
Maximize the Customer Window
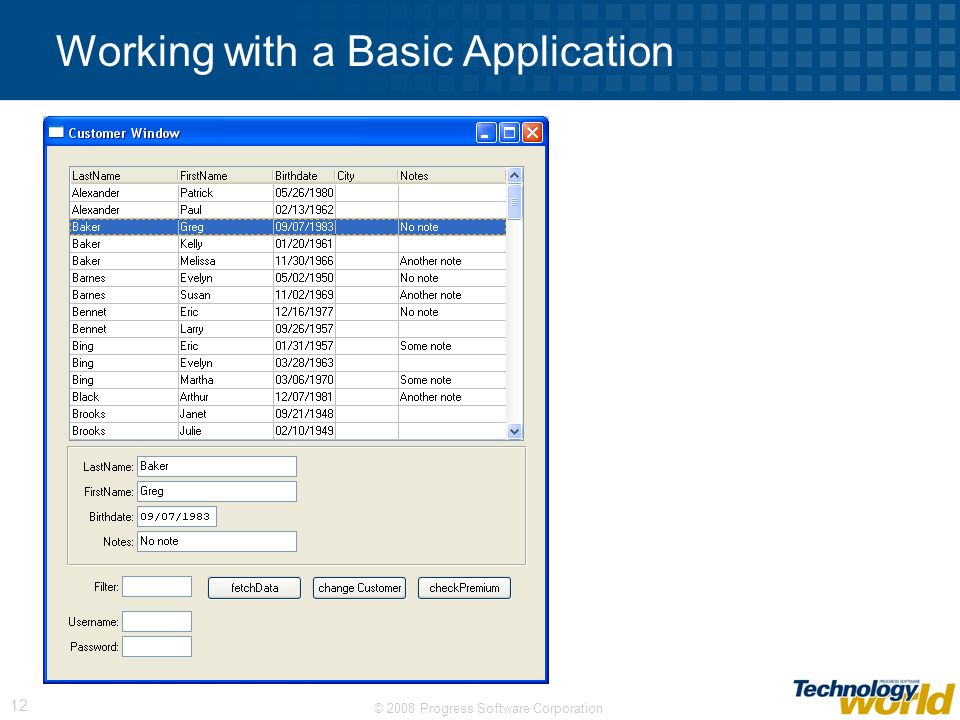[509, 132]
